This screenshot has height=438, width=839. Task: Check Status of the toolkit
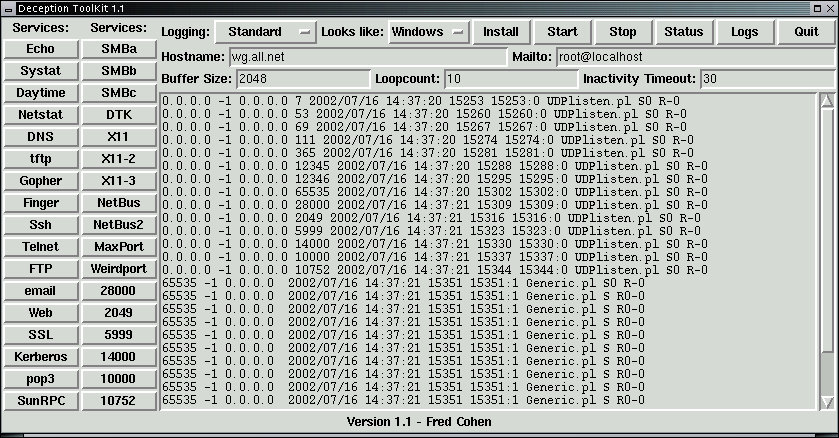click(683, 32)
